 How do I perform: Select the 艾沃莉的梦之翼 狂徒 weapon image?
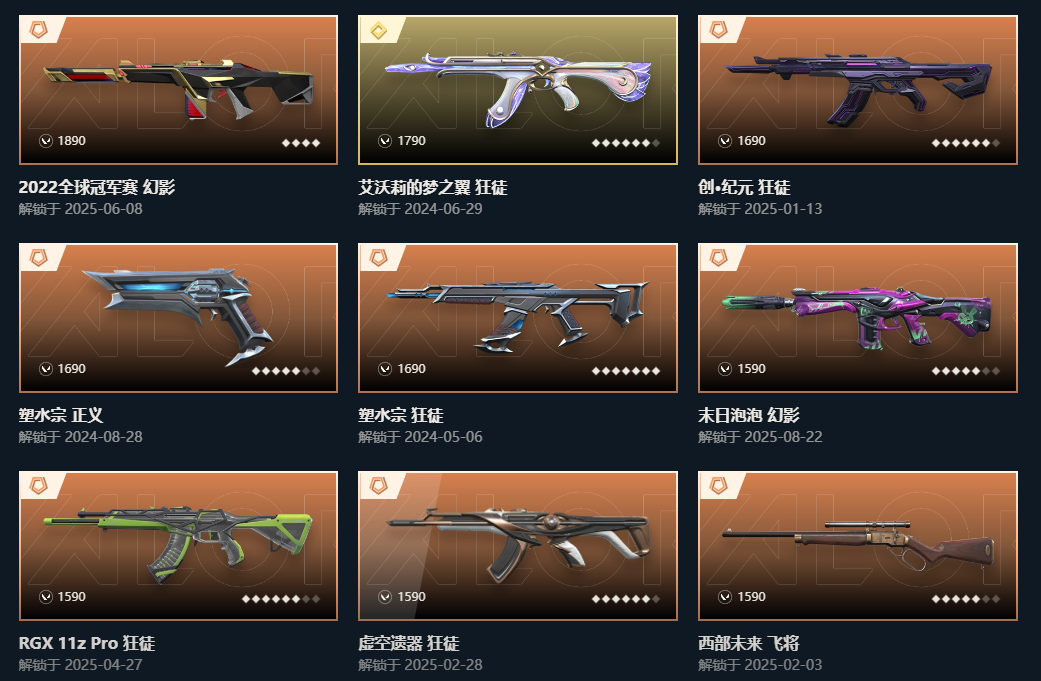(518, 90)
